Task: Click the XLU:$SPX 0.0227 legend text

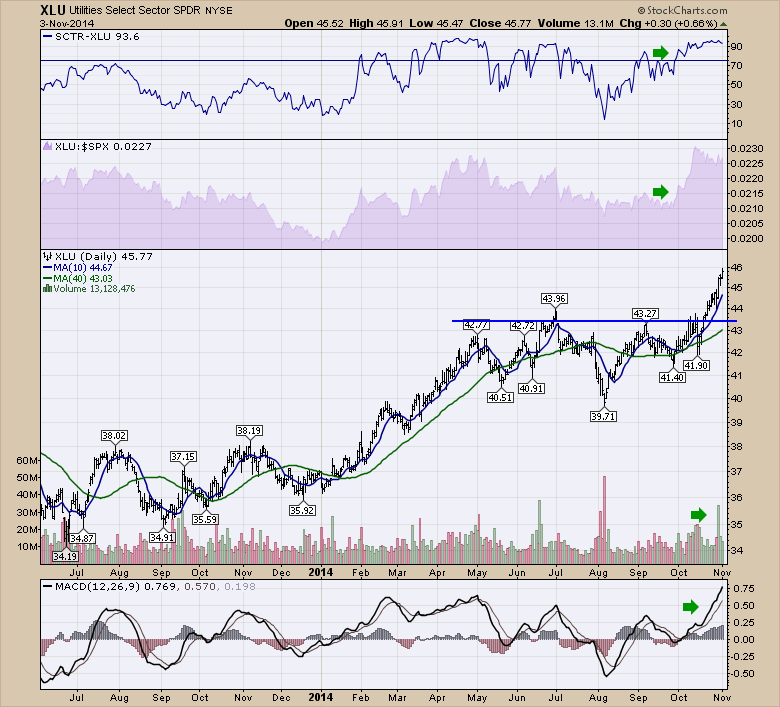Action: [x=103, y=146]
